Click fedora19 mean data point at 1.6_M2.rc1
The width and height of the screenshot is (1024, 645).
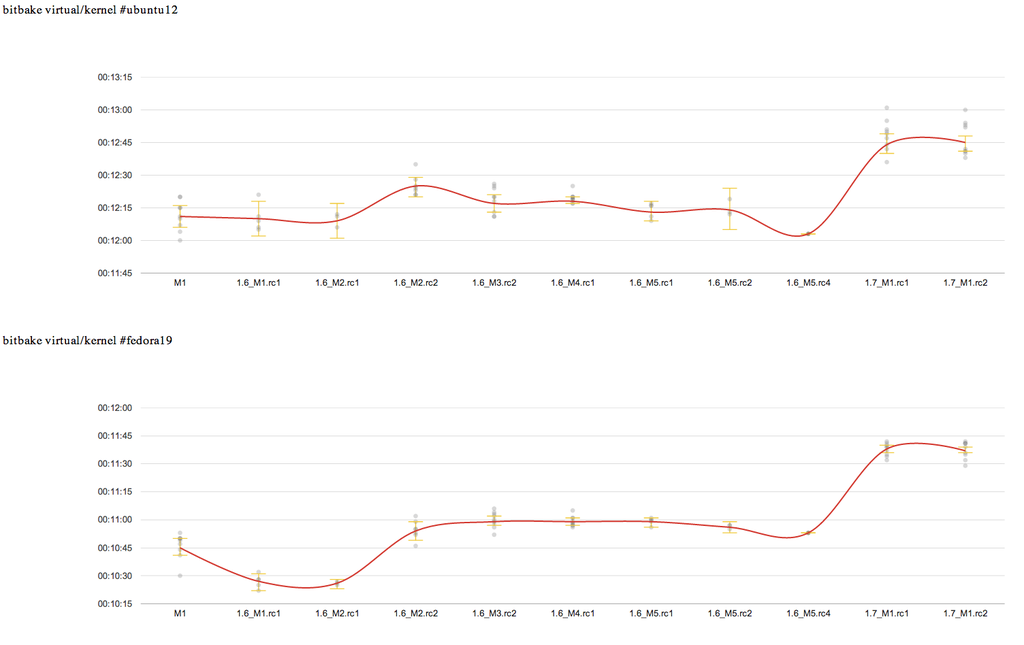(x=337, y=584)
